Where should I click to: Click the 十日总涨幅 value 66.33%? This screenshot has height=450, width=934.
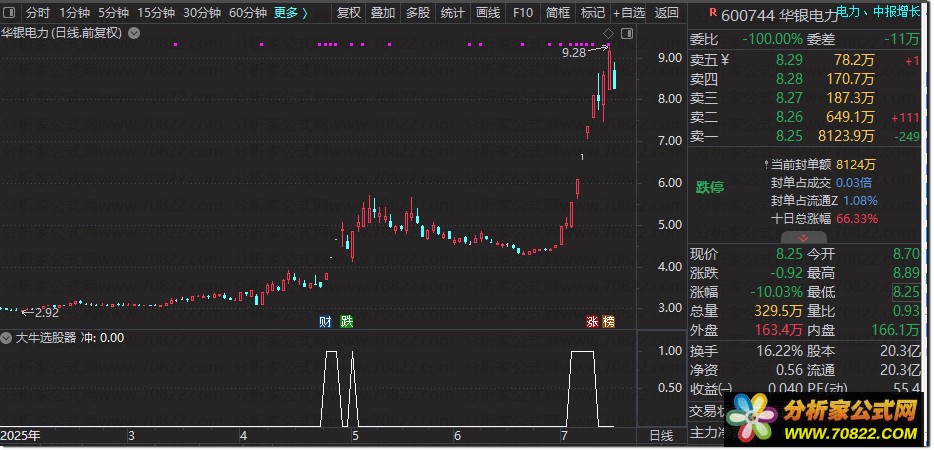[x=857, y=219]
